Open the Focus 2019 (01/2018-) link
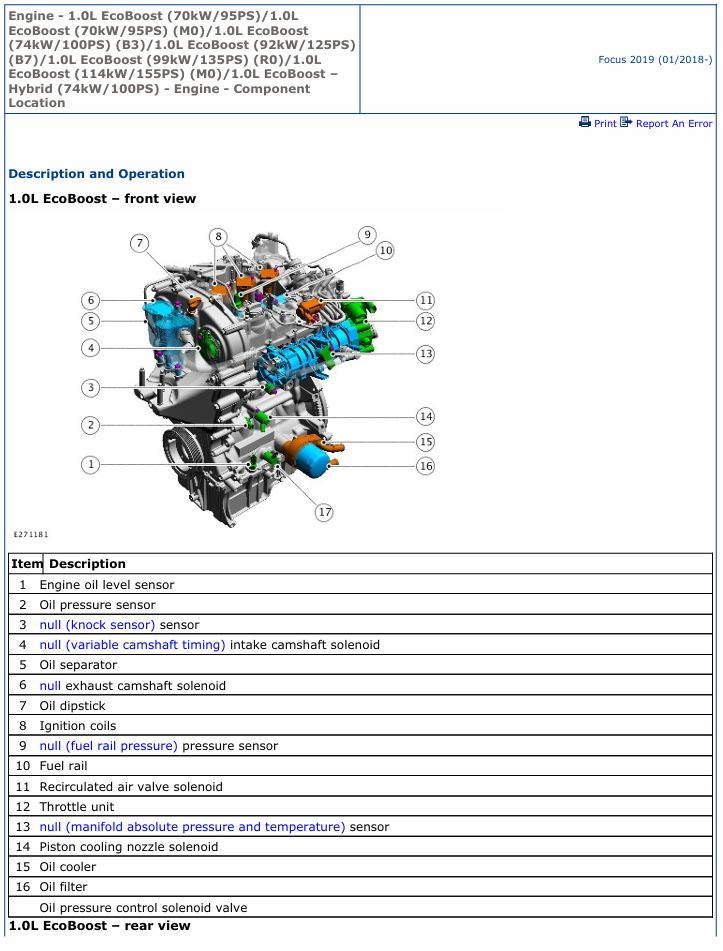Image resolution: width=723 pixels, height=951 pixels. (655, 59)
